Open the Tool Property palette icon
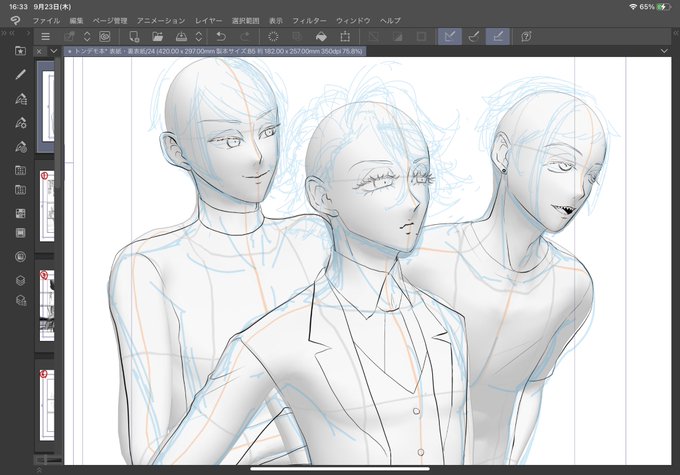The image size is (680, 475). point(20,123)
